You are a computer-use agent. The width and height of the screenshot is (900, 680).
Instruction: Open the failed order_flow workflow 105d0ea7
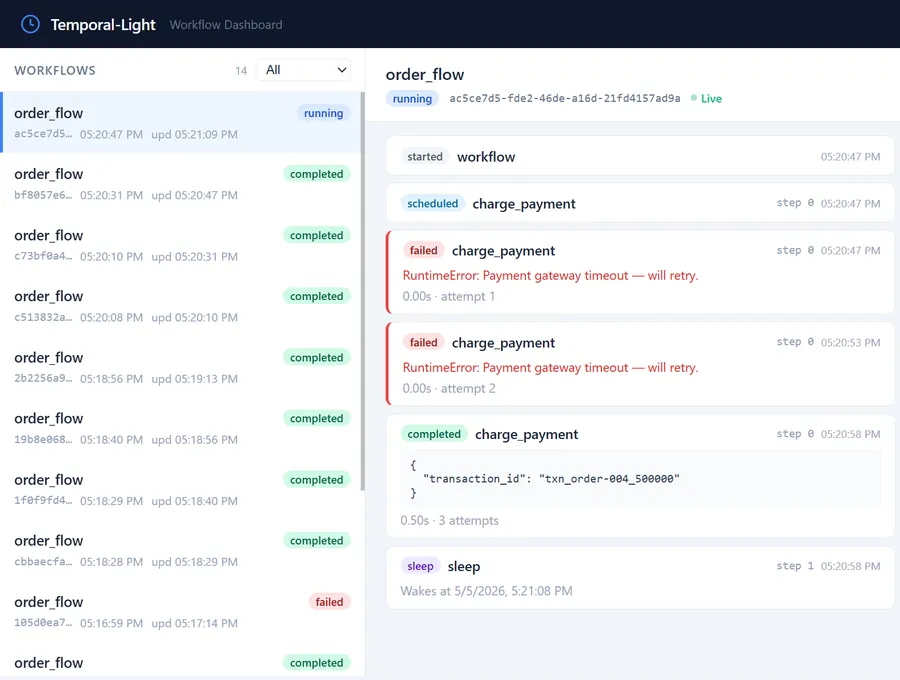[x=181, y=612]
